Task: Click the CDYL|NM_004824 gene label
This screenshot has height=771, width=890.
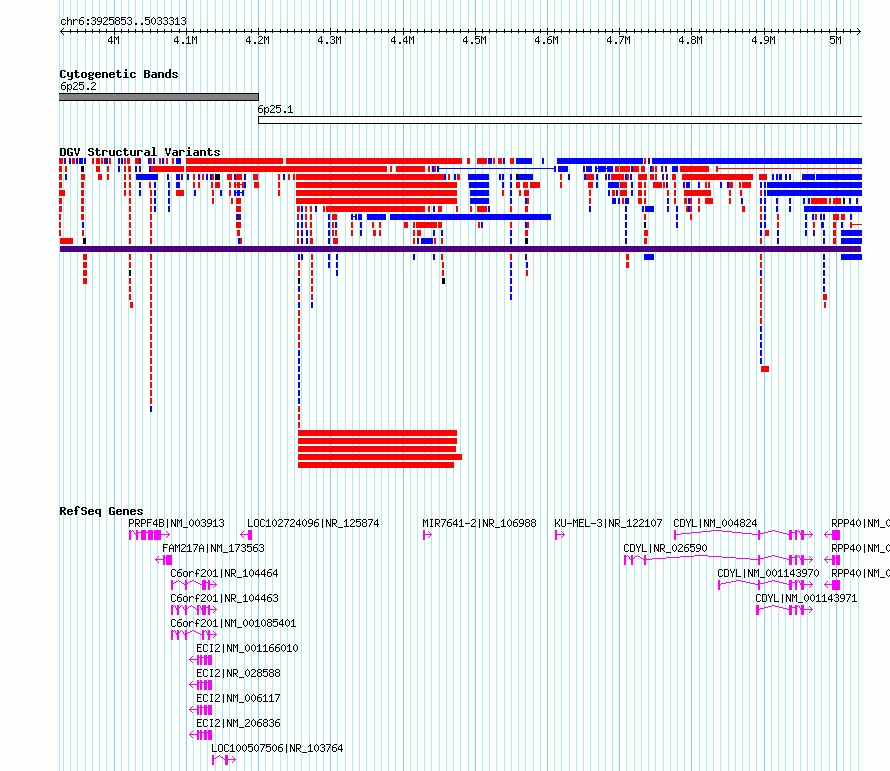Action: pos(715,523)
